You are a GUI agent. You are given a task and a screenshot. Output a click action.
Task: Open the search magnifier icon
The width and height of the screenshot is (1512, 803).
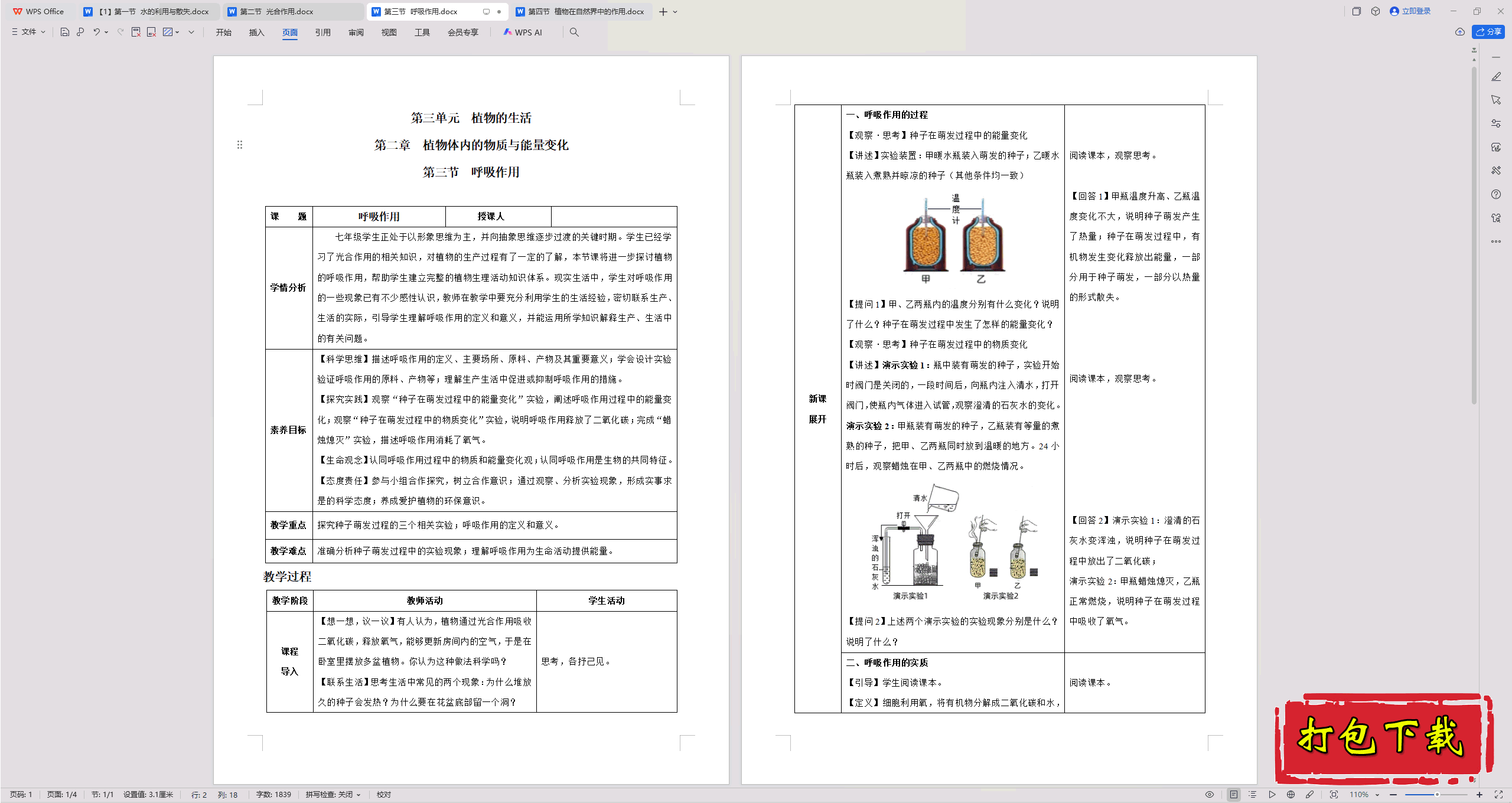[574, 32]
